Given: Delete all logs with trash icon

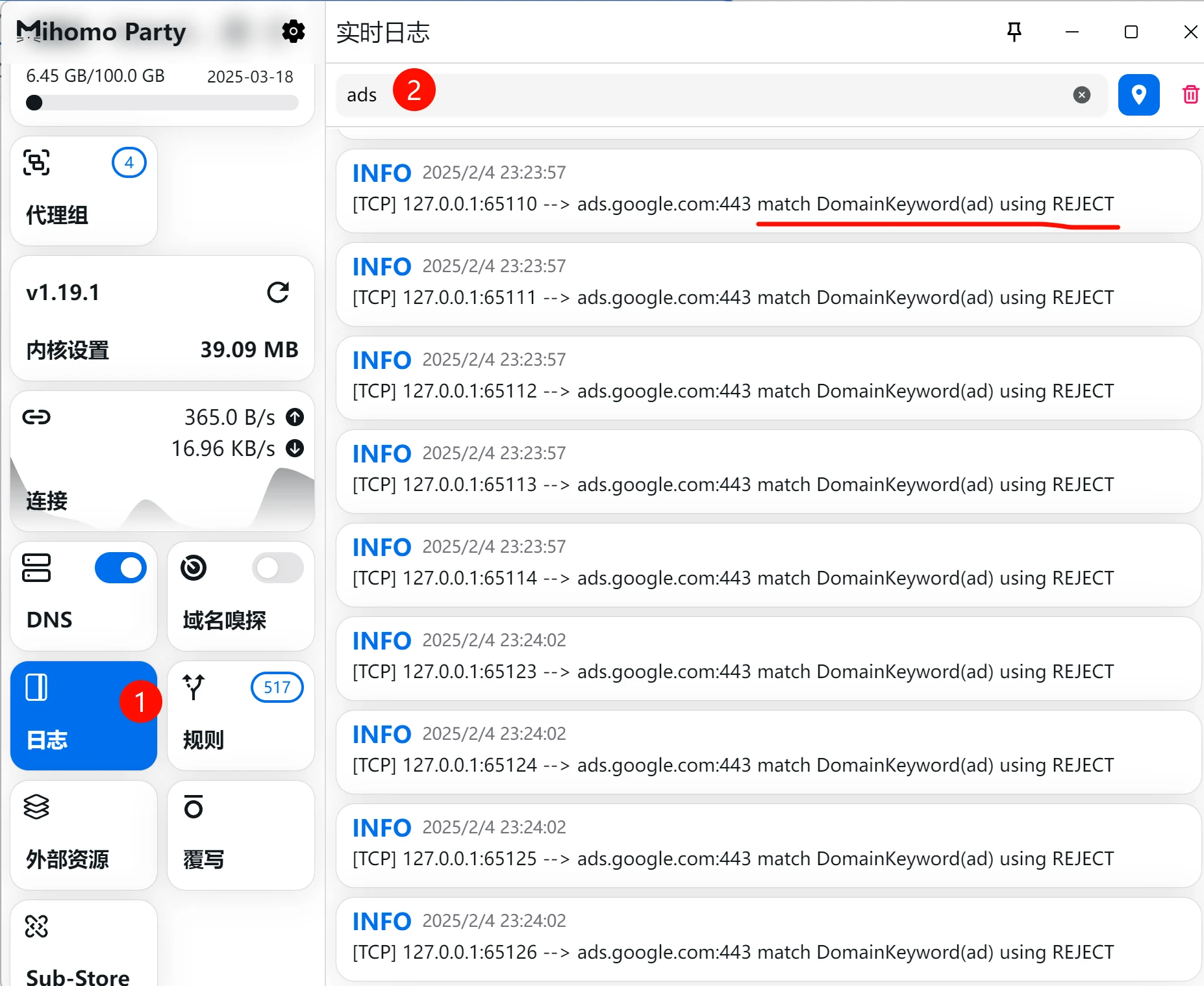Looking at the screenshot, I should pyautogui.click(x=1190, y=95).
